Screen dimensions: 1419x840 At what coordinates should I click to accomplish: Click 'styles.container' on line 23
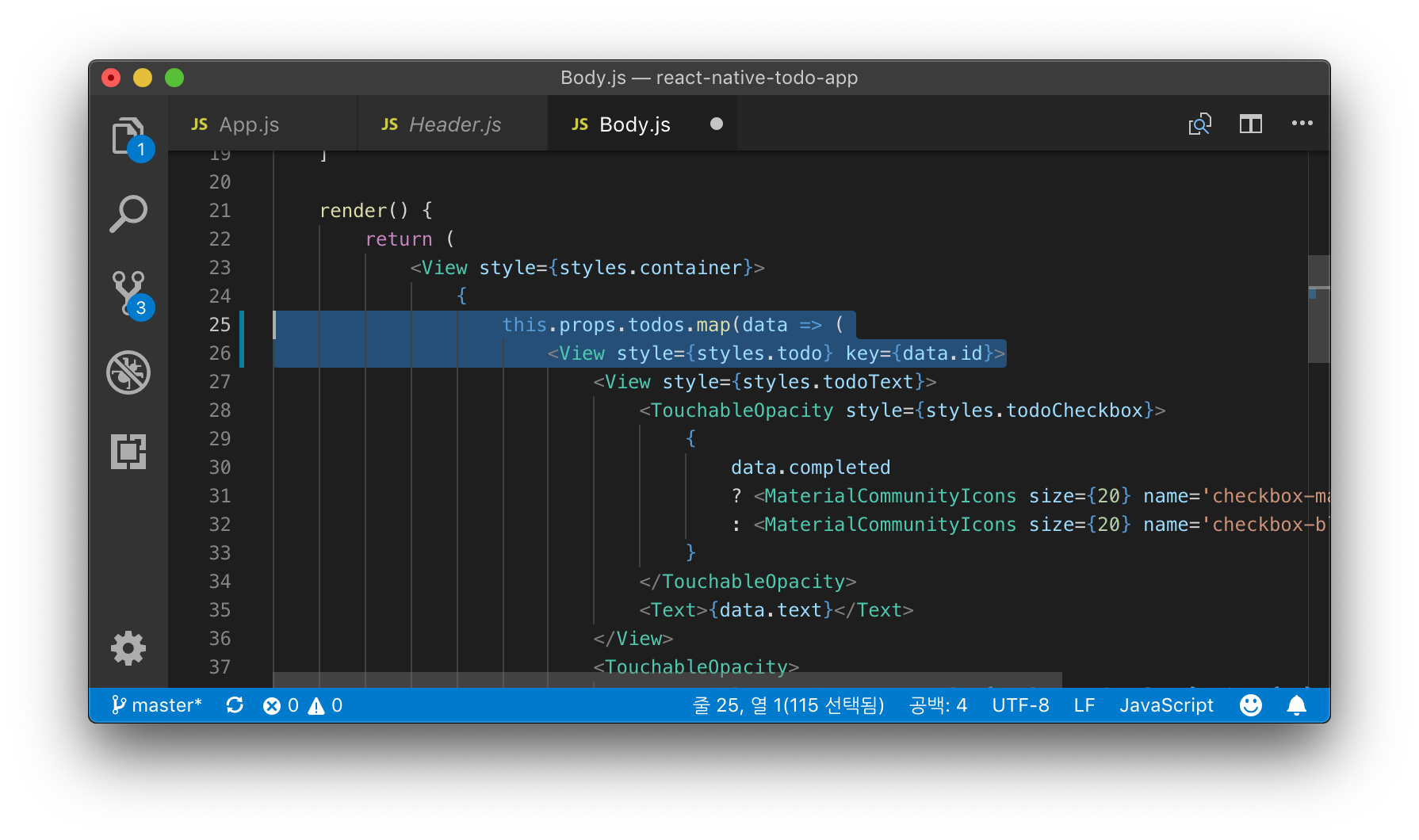coord(651,268)
